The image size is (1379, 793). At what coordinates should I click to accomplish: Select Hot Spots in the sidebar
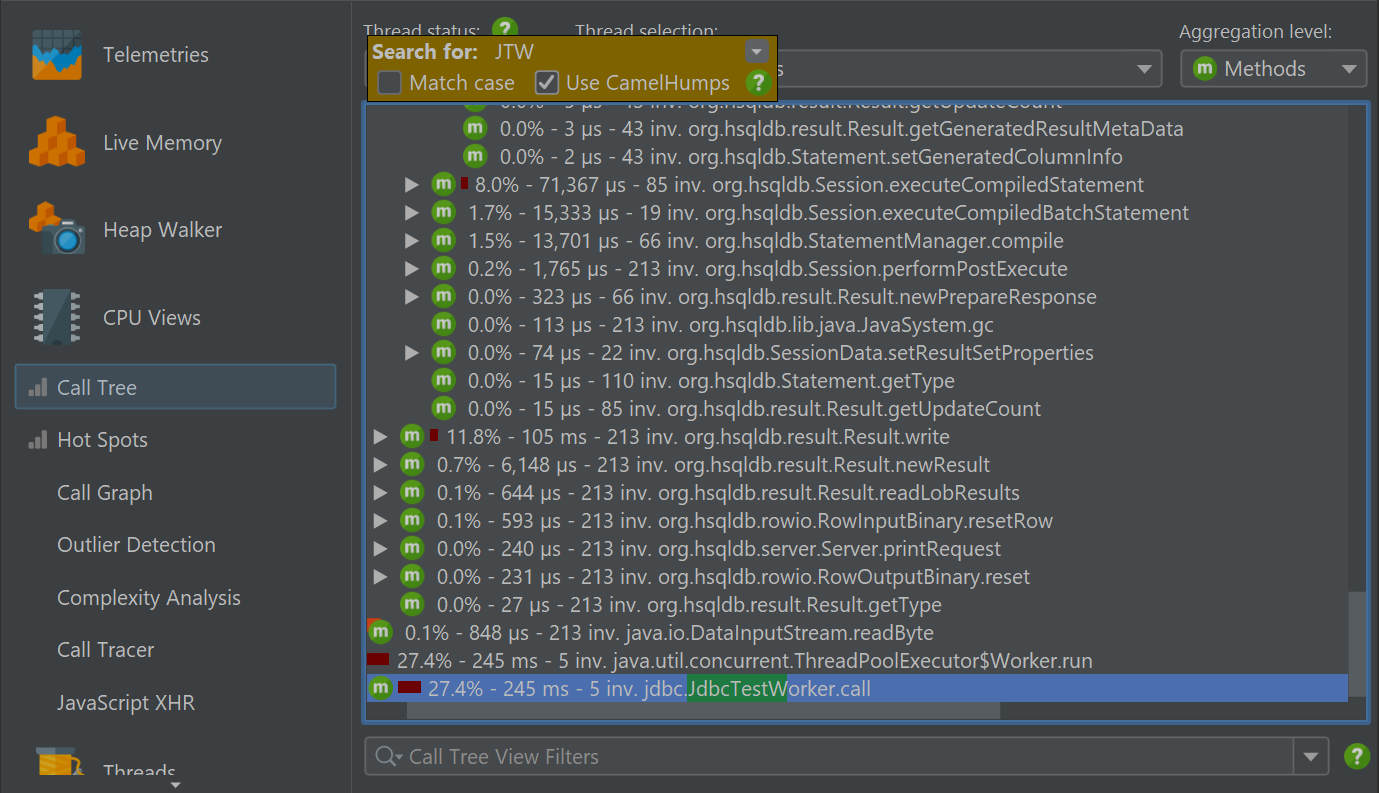point(102,440)
